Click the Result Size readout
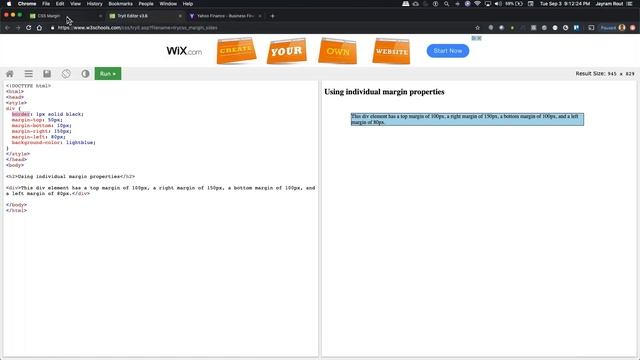 click(x=605, y=74)
